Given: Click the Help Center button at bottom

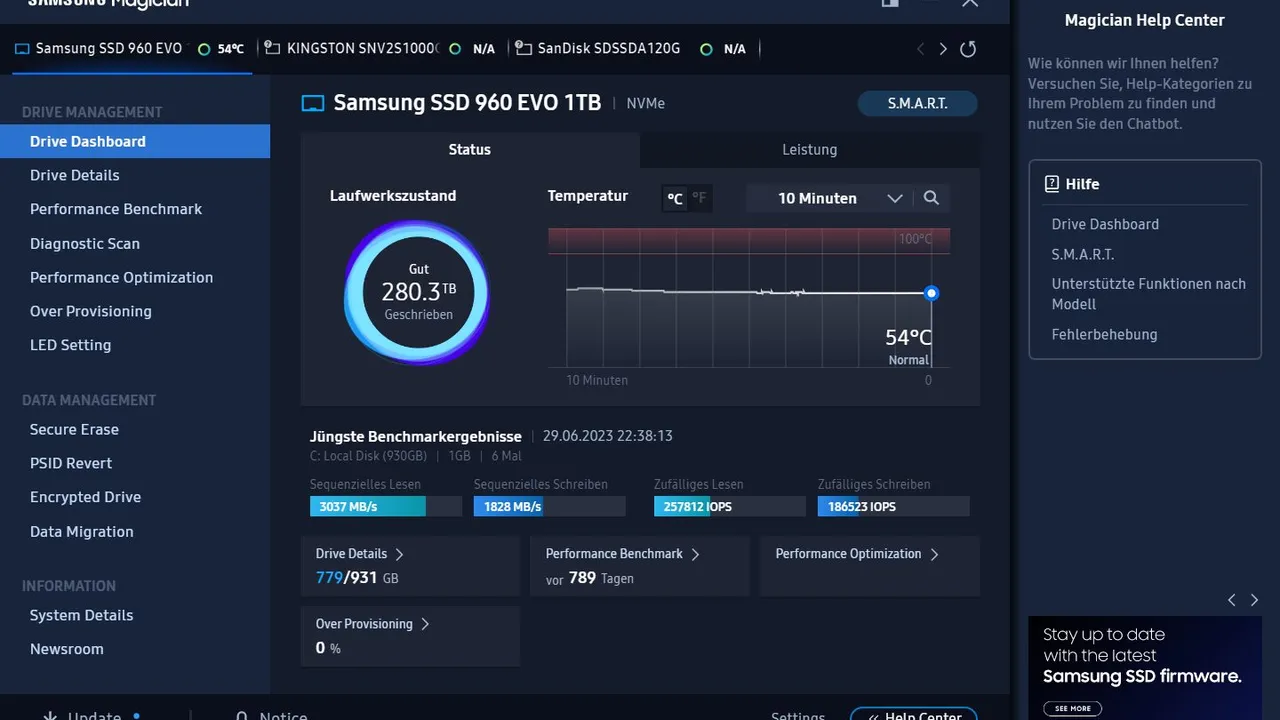Looking at the screenshot, I should coord(913,715).
